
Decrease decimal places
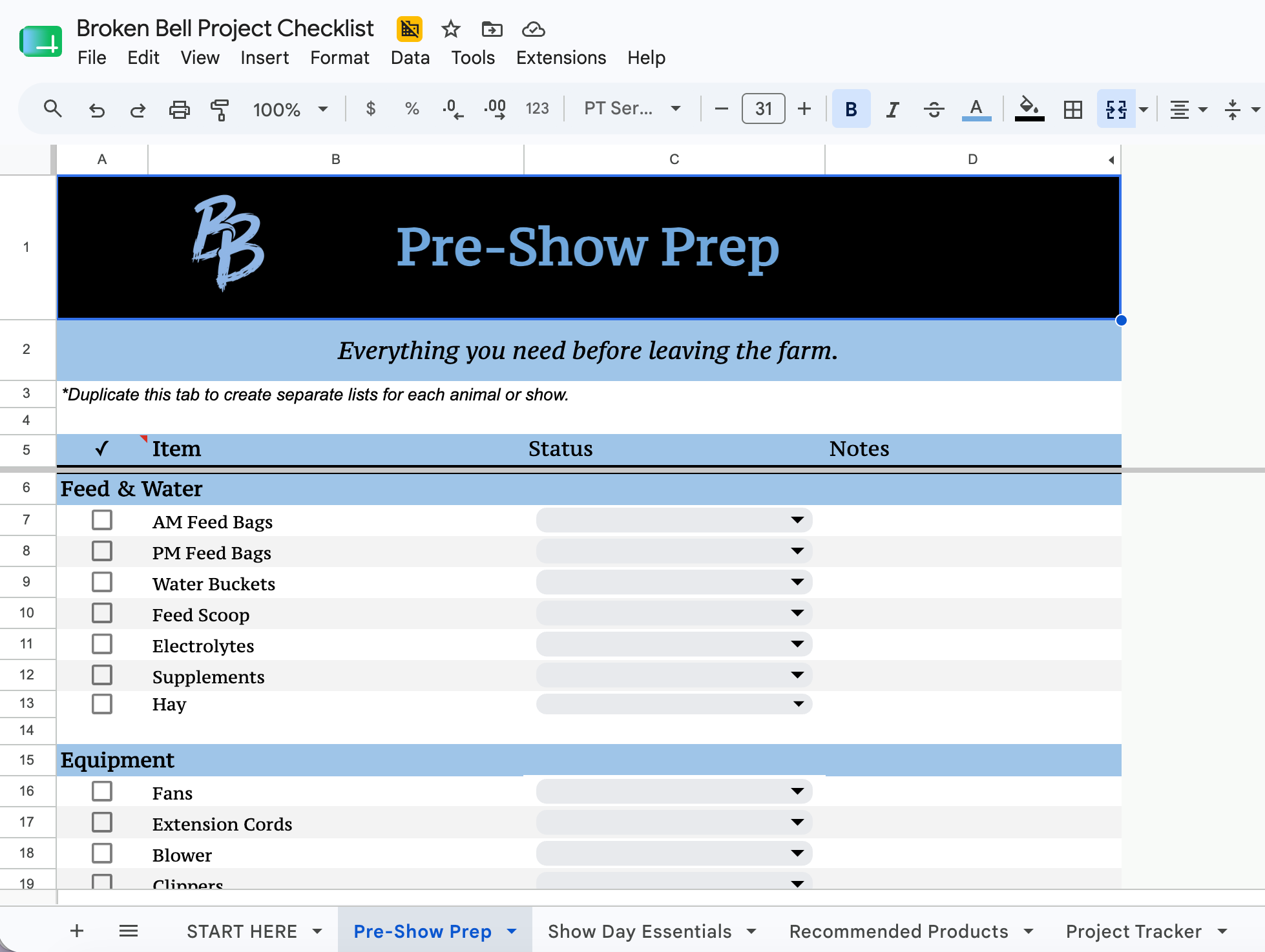453,109
